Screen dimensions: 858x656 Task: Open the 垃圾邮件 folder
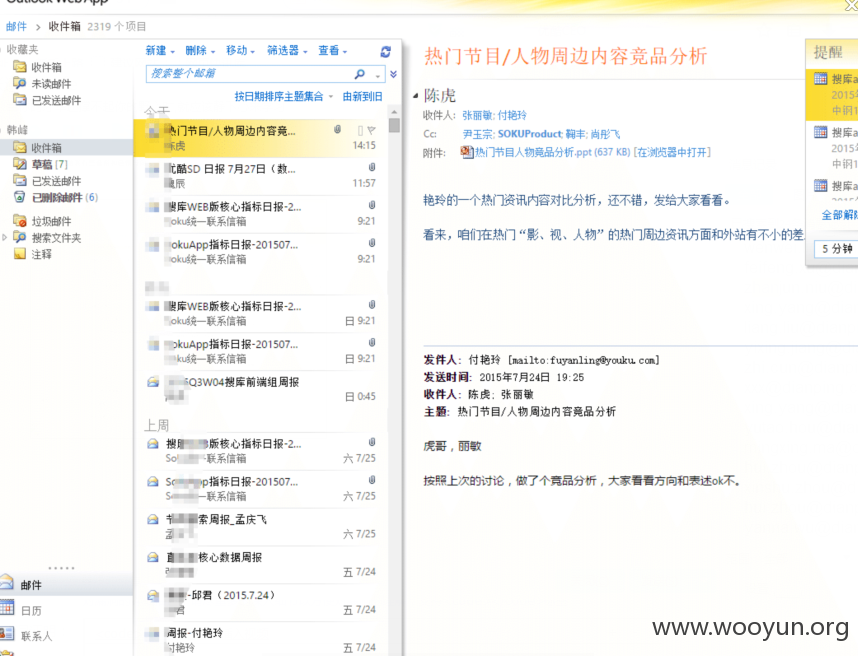pos(51,221)
